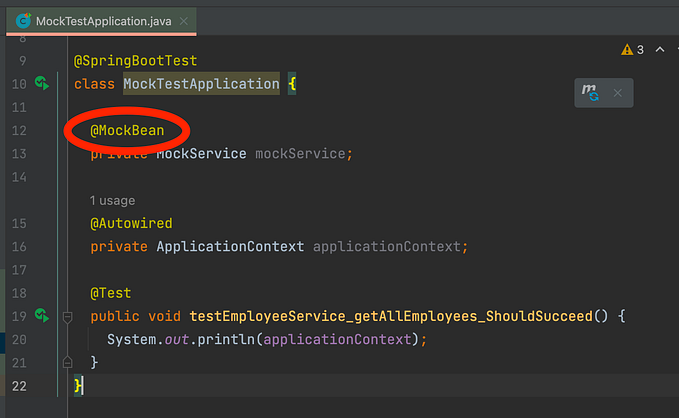
Task: Click the @MockBean annotation
Action: 127,130
